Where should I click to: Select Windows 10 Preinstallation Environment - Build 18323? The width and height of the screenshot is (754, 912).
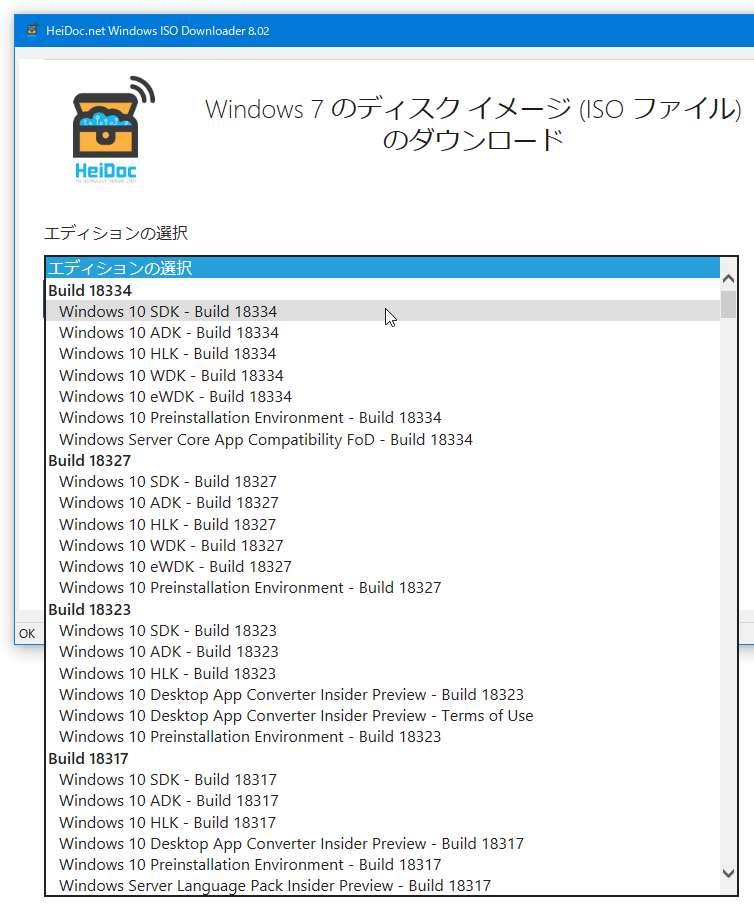pyautogui.click(x=383, y=737)
